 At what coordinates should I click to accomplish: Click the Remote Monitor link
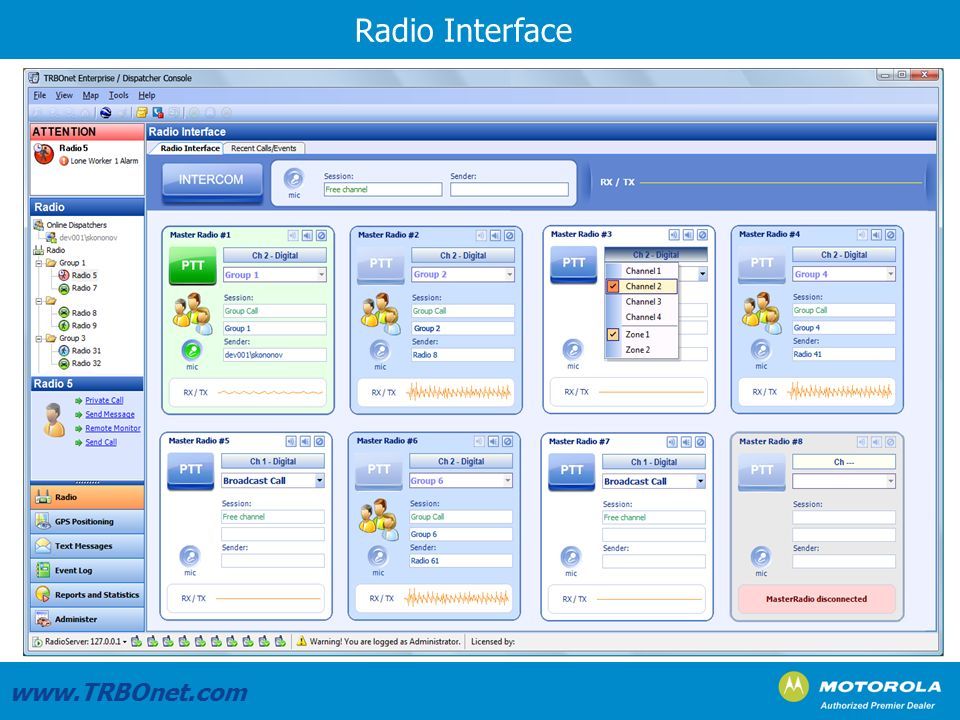[x=113, y=429]
